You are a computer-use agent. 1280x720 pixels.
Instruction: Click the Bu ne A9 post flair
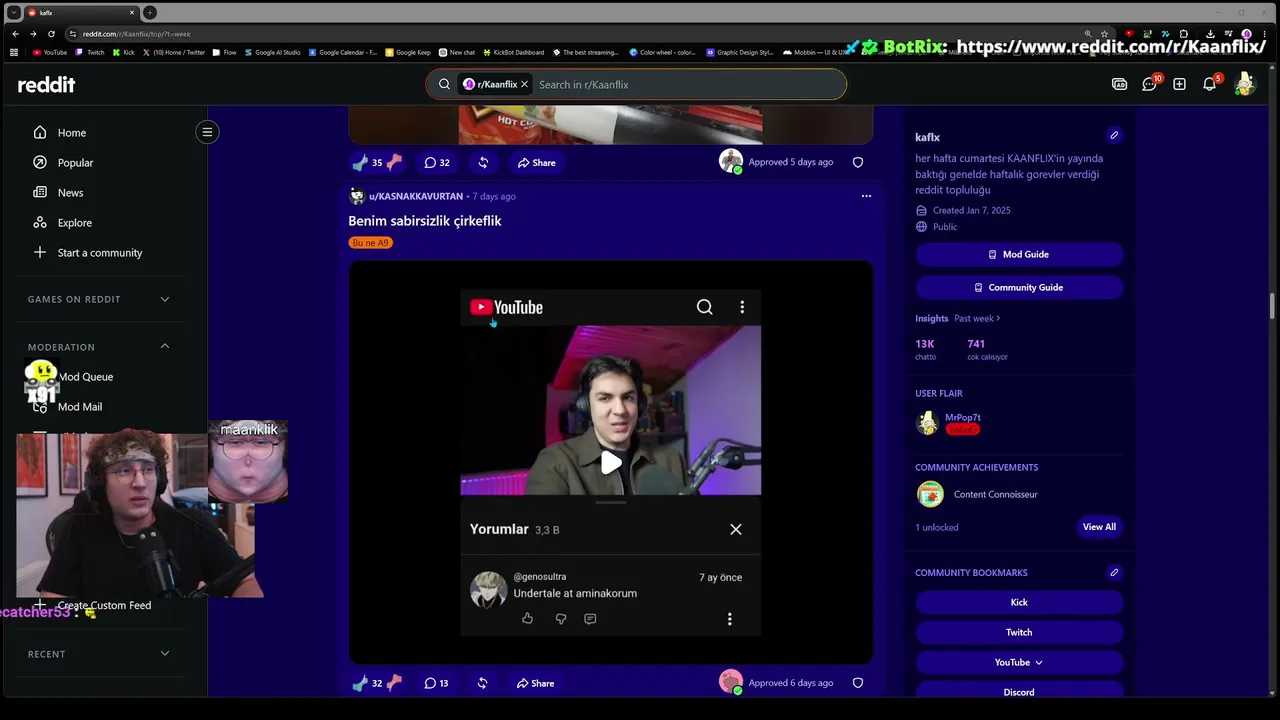(370, 243)
